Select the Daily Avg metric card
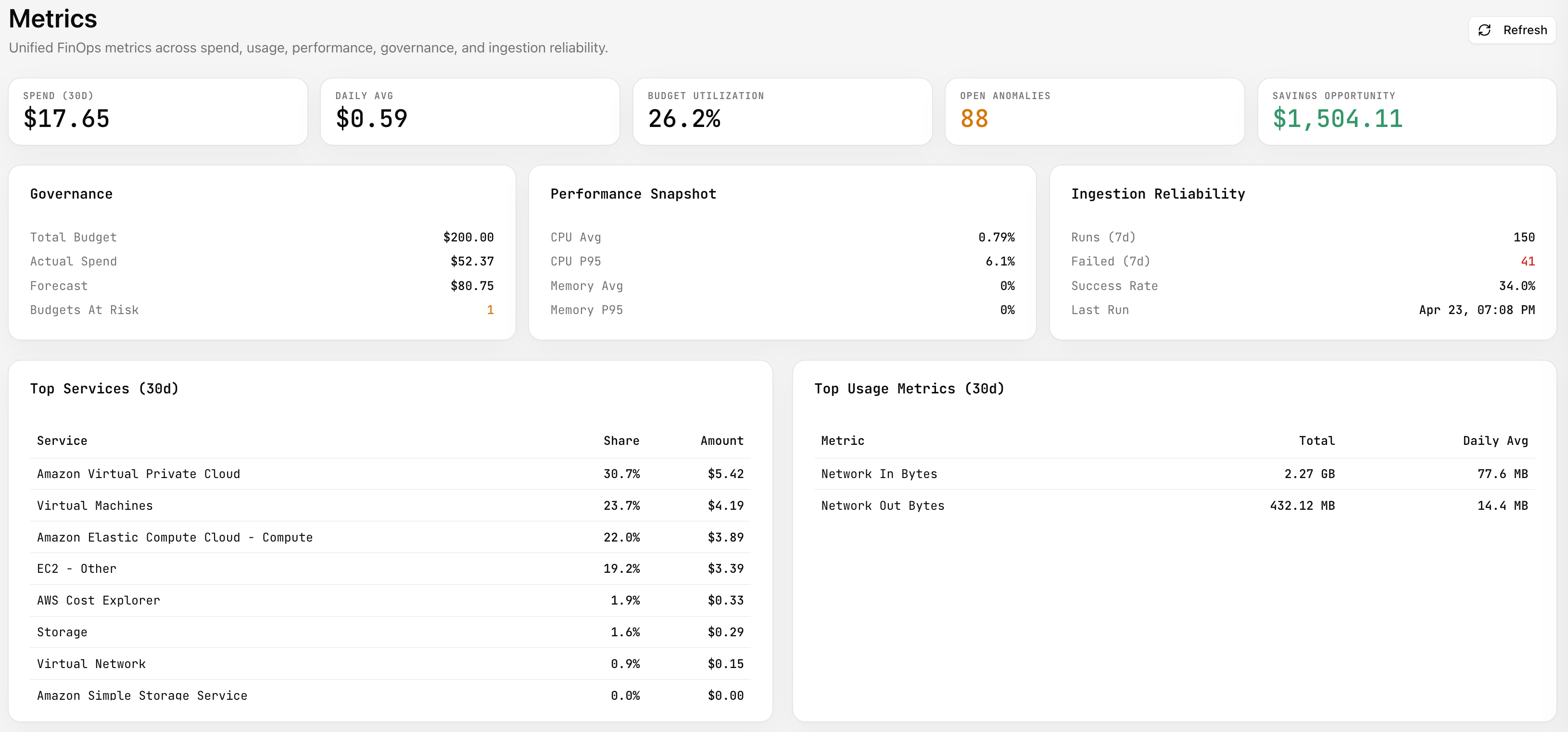Image resolution: width=1568 pixels, height=732 pixels. (x=470, y=111)
